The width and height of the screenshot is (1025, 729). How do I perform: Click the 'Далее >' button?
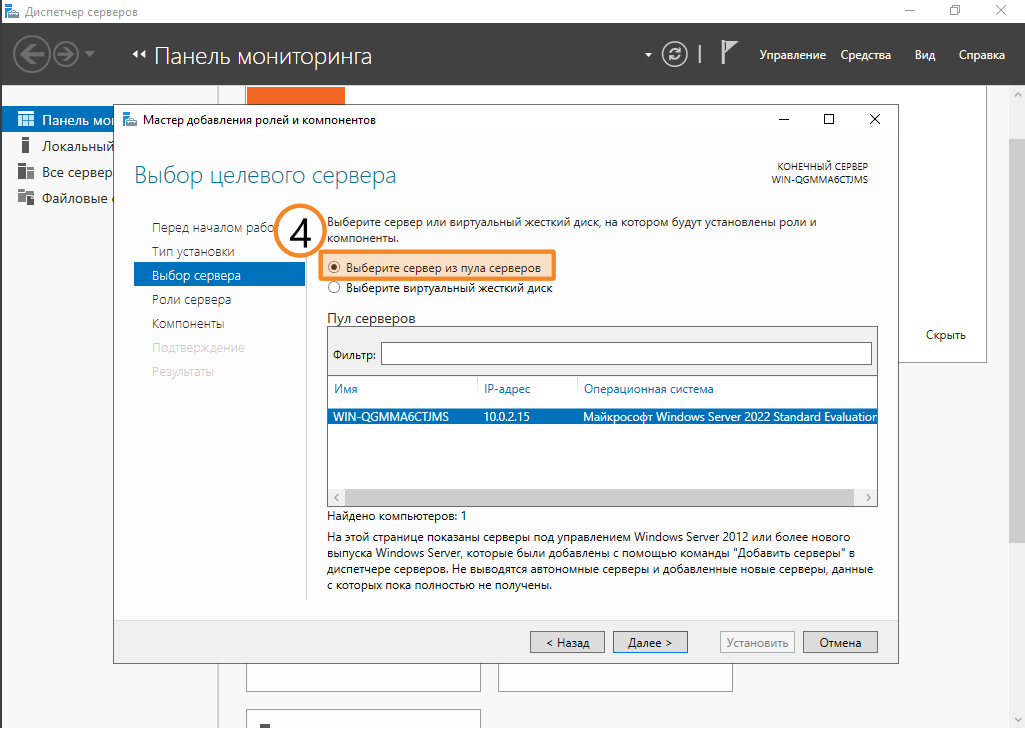coord(649,642)
